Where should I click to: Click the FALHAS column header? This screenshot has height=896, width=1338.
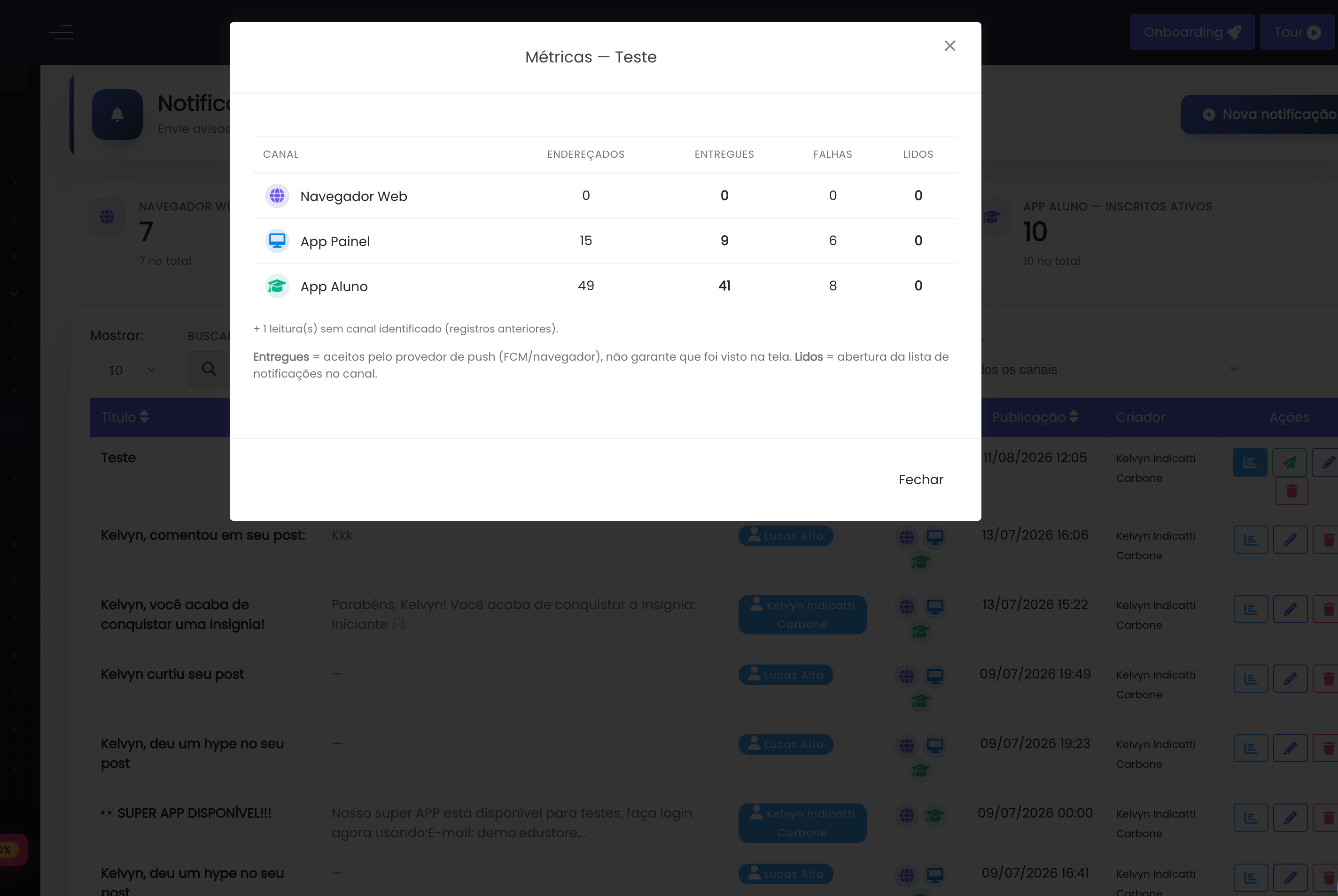click(x=833, y=154)
